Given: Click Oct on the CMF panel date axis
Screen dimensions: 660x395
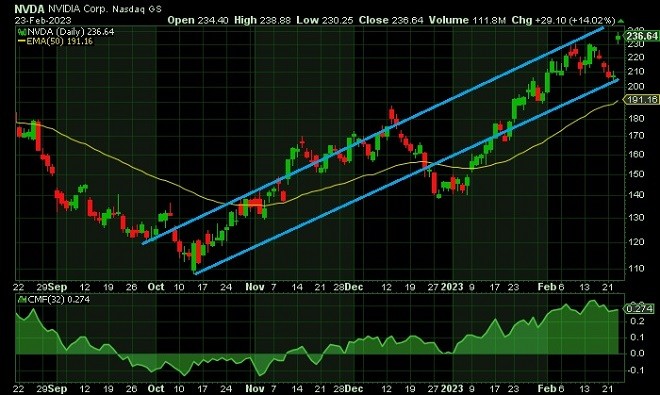Looking at the screenshot, I should pyautogui.click(x=156, y=388).
